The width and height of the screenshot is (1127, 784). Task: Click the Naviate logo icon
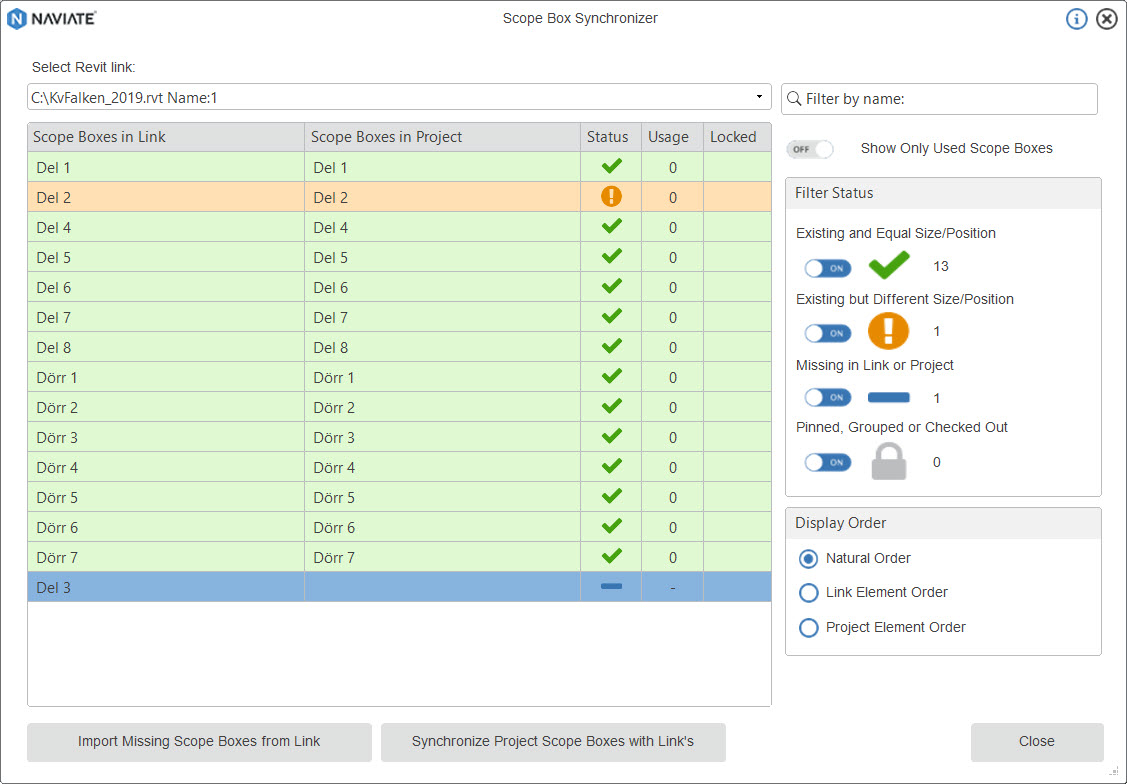17,18
